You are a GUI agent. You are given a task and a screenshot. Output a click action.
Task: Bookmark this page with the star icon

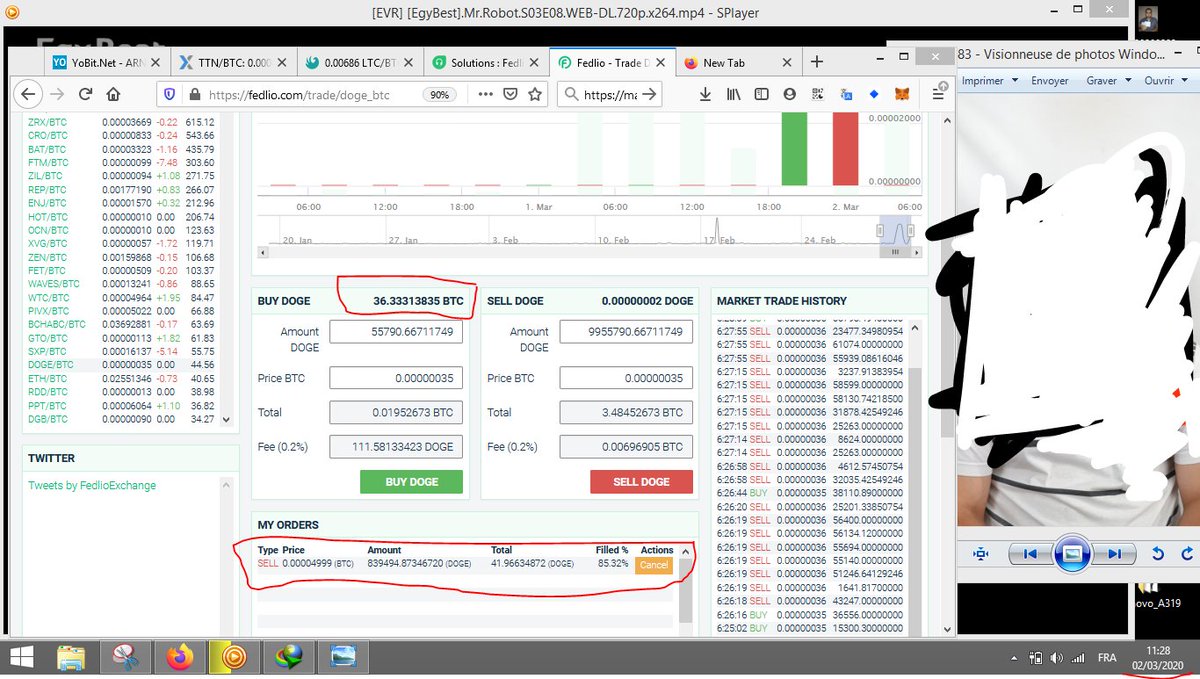pyautogui.click(x=535, y=94)
